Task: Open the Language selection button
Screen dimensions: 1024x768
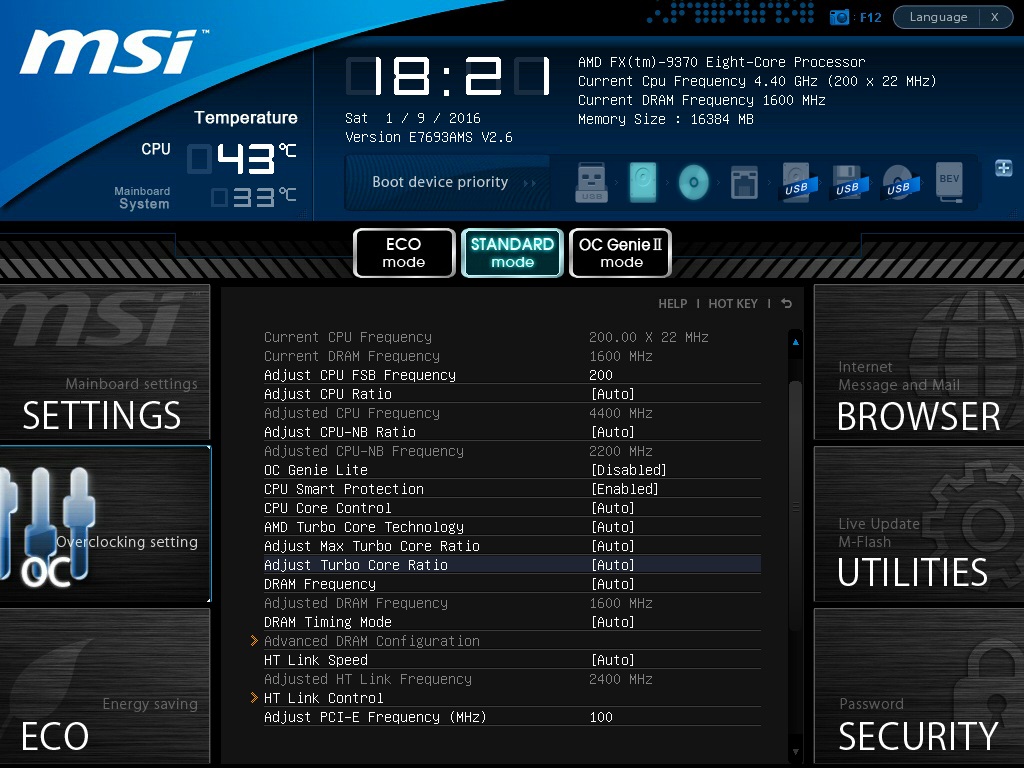Action: 938,17
